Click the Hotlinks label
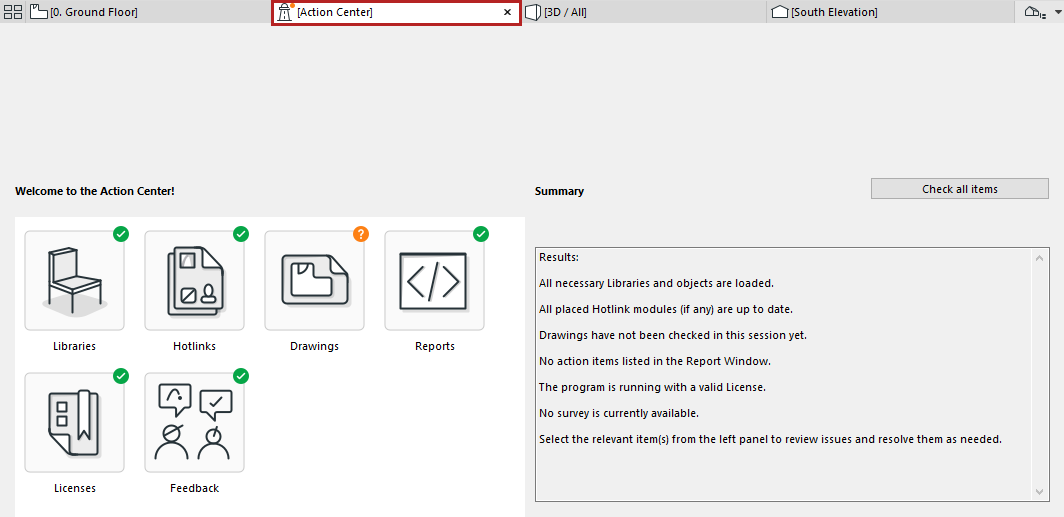 tap(195, 346)
